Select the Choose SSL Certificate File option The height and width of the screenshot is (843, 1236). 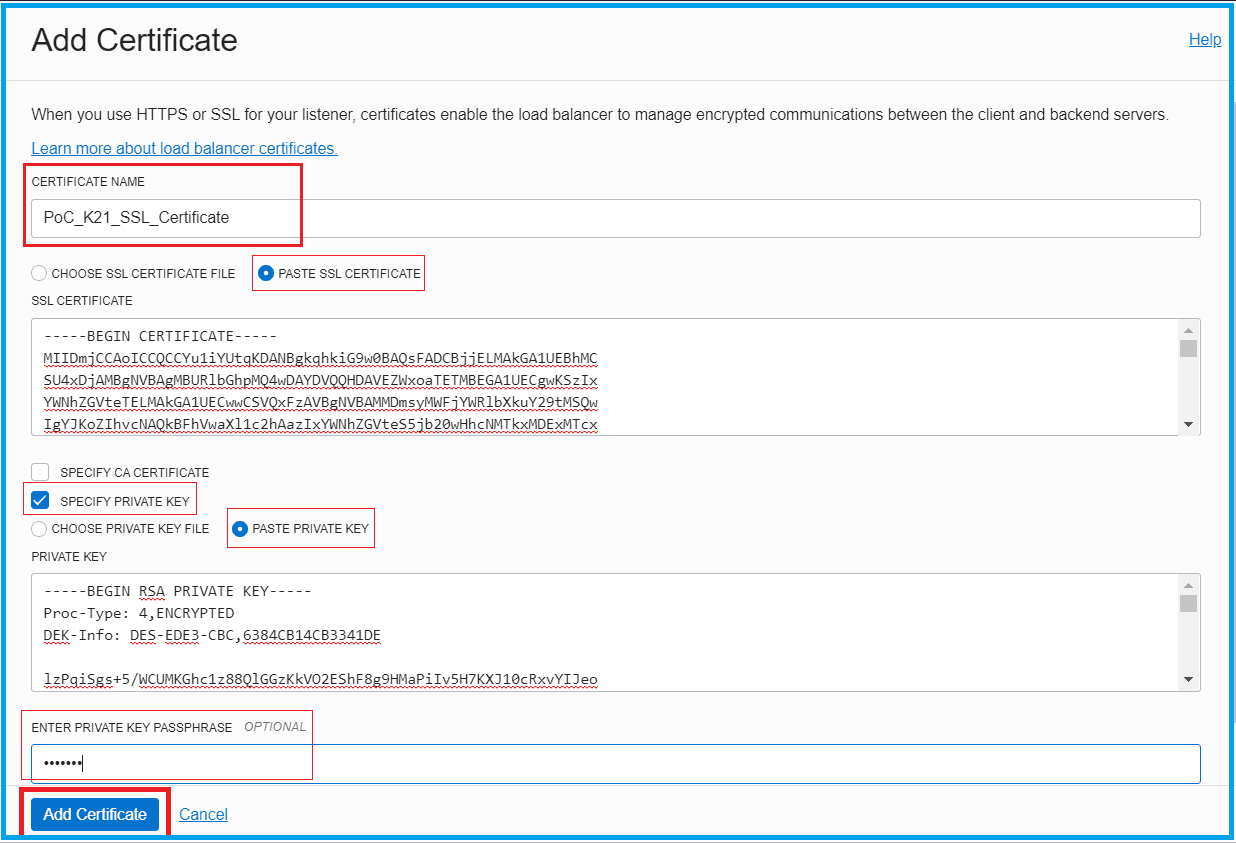(37, 272)
